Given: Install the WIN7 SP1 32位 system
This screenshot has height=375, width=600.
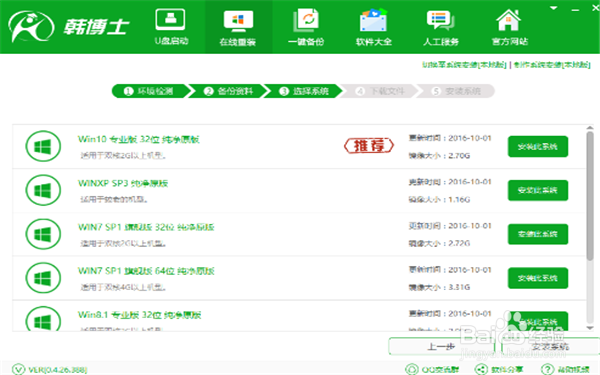Looking at the screenshot, I should [x=538, y=234].
